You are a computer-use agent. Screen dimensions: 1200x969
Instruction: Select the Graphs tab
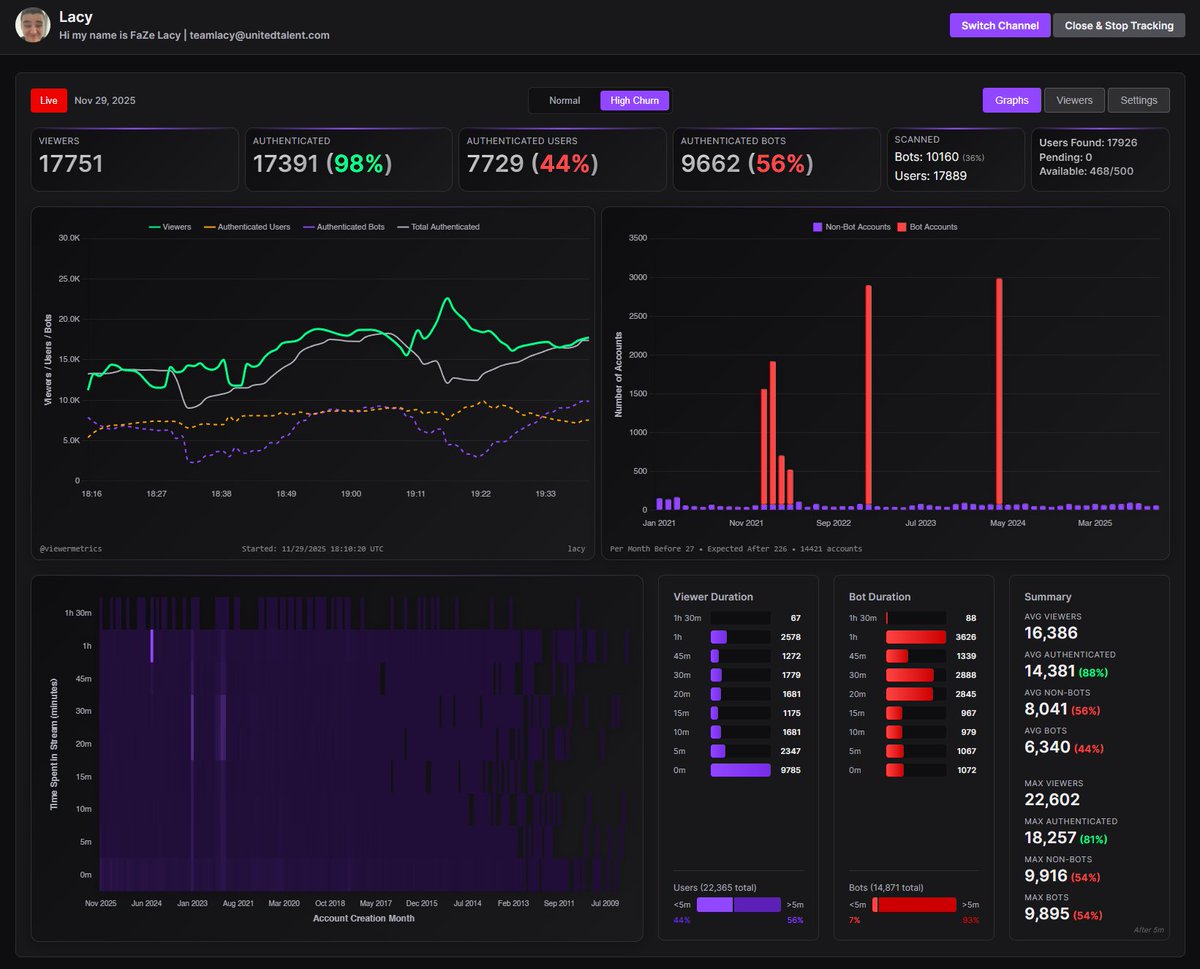pos(1011,100)
